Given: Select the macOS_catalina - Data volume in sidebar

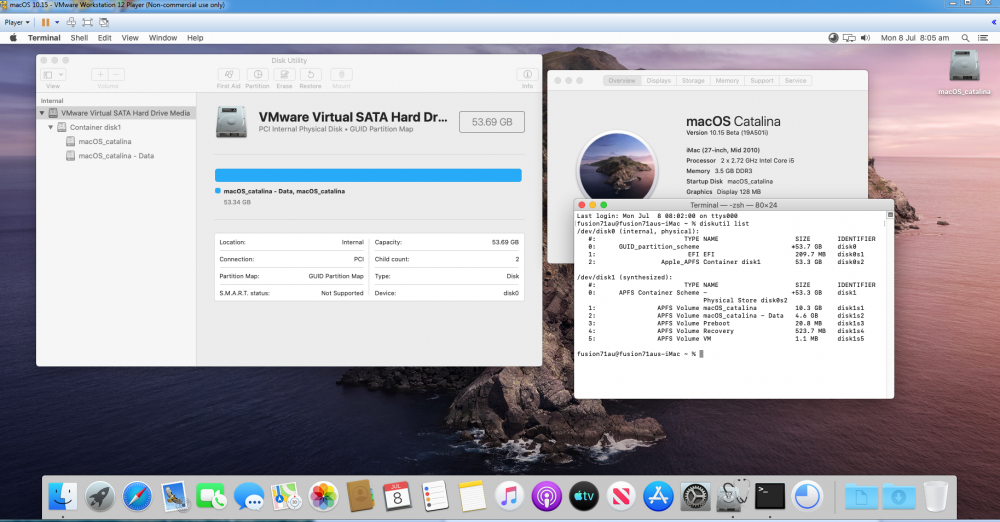Looking at the screenshot, I should pos(115,156).
